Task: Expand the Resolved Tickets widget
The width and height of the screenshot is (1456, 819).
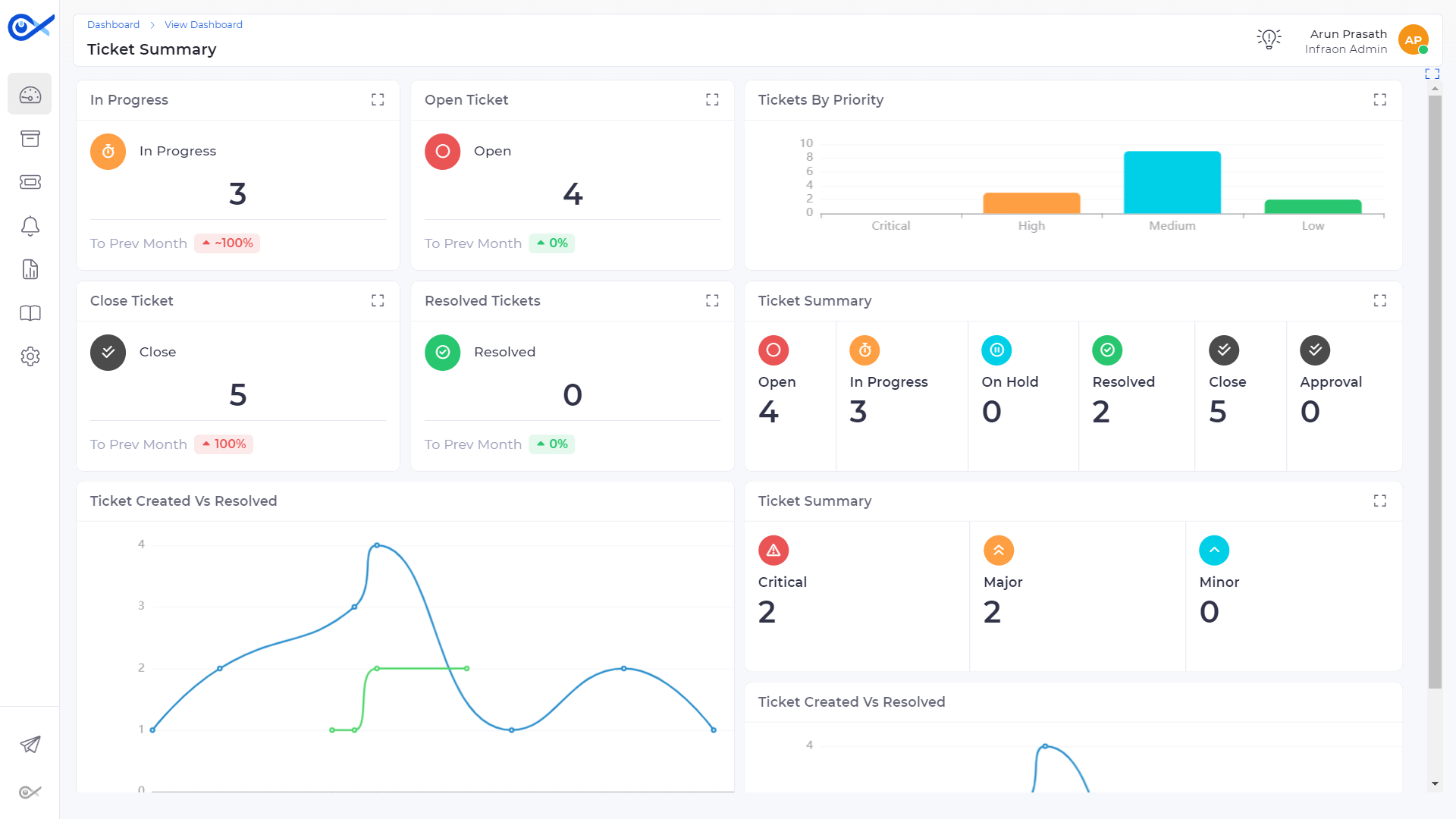Action: (x=711, y=300)
